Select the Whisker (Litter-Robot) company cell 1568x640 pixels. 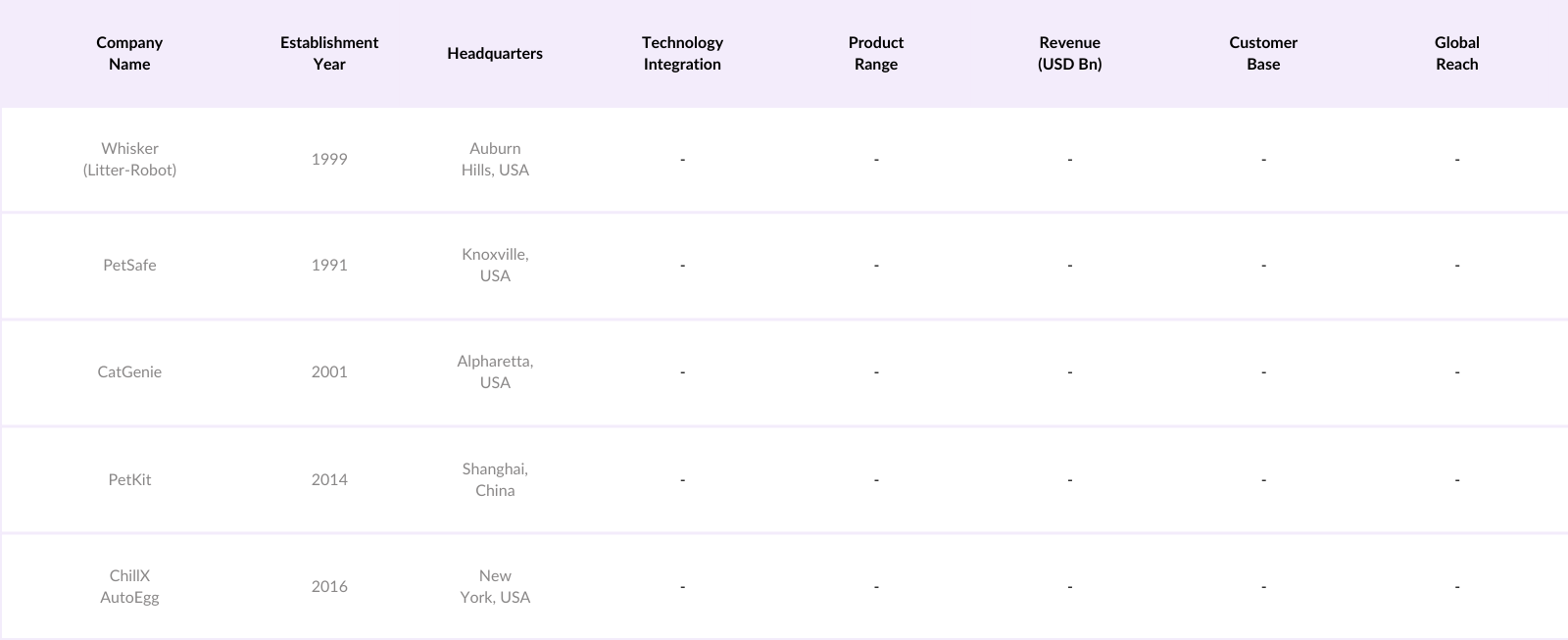click(129, 159)
